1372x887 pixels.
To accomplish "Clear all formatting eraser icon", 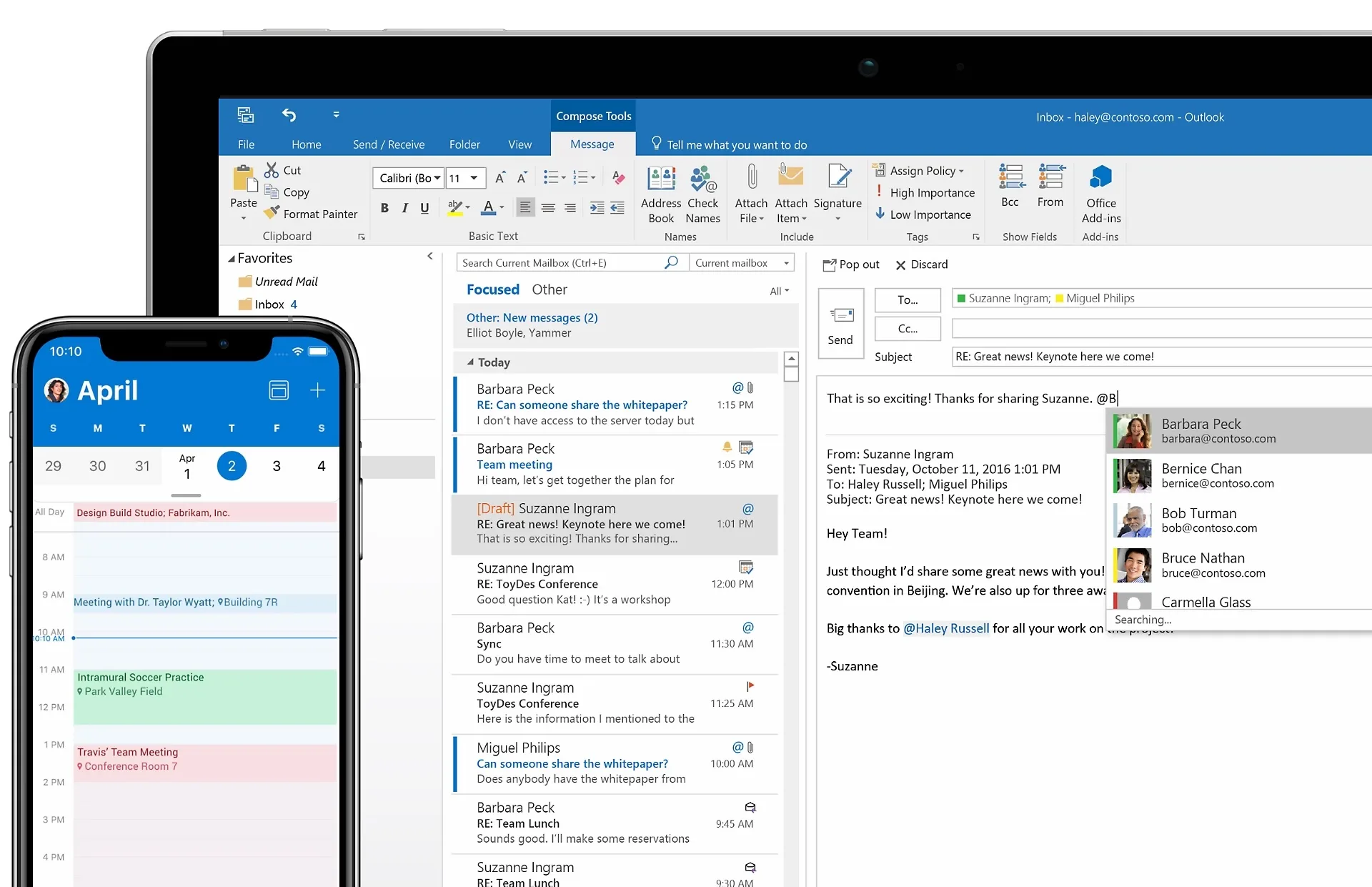I will point(619,177).
